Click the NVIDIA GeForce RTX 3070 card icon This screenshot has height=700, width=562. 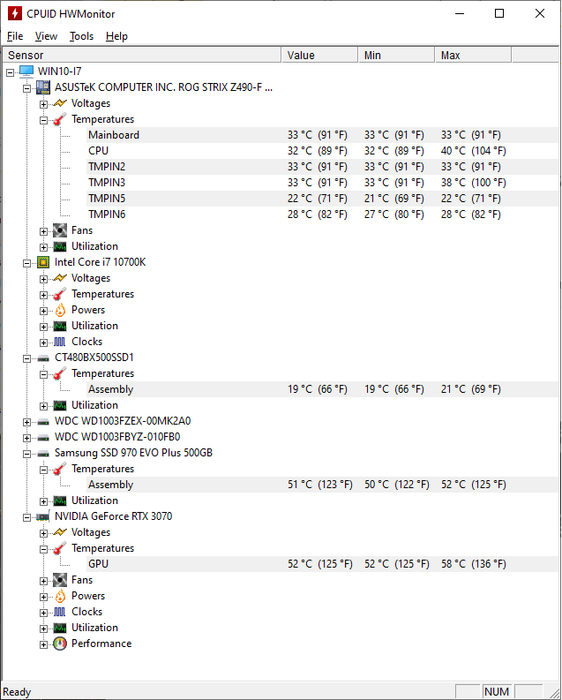coord(43,517)
